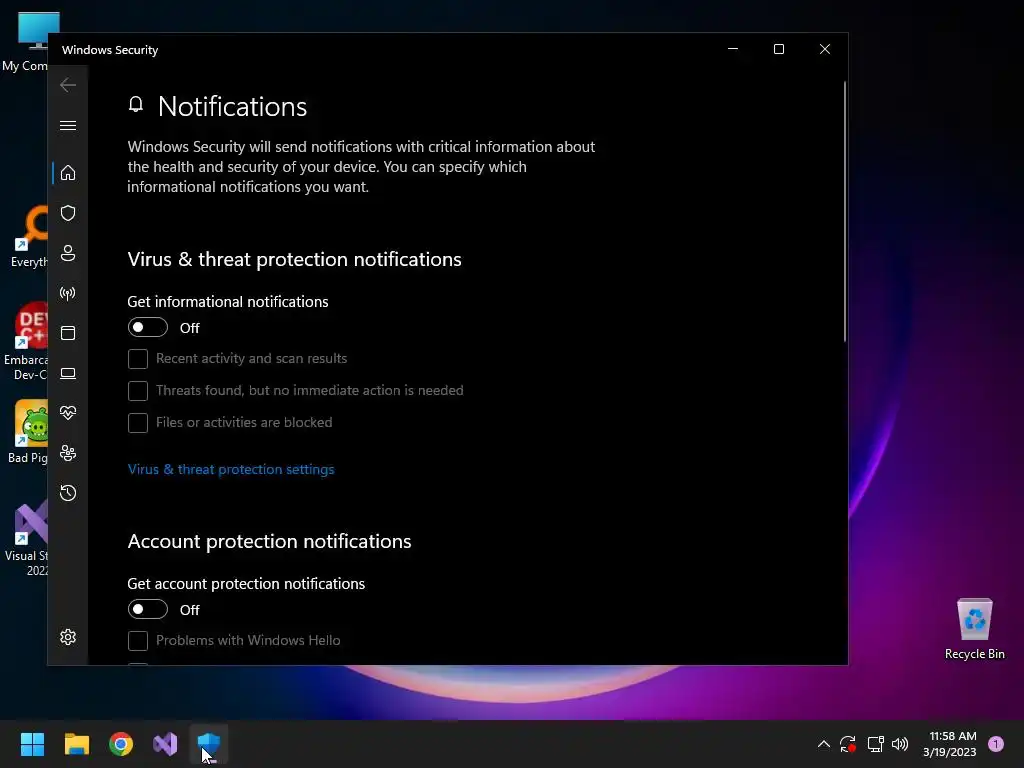
Task: Select Recycle Bin desktop icon
Action: 974,629
